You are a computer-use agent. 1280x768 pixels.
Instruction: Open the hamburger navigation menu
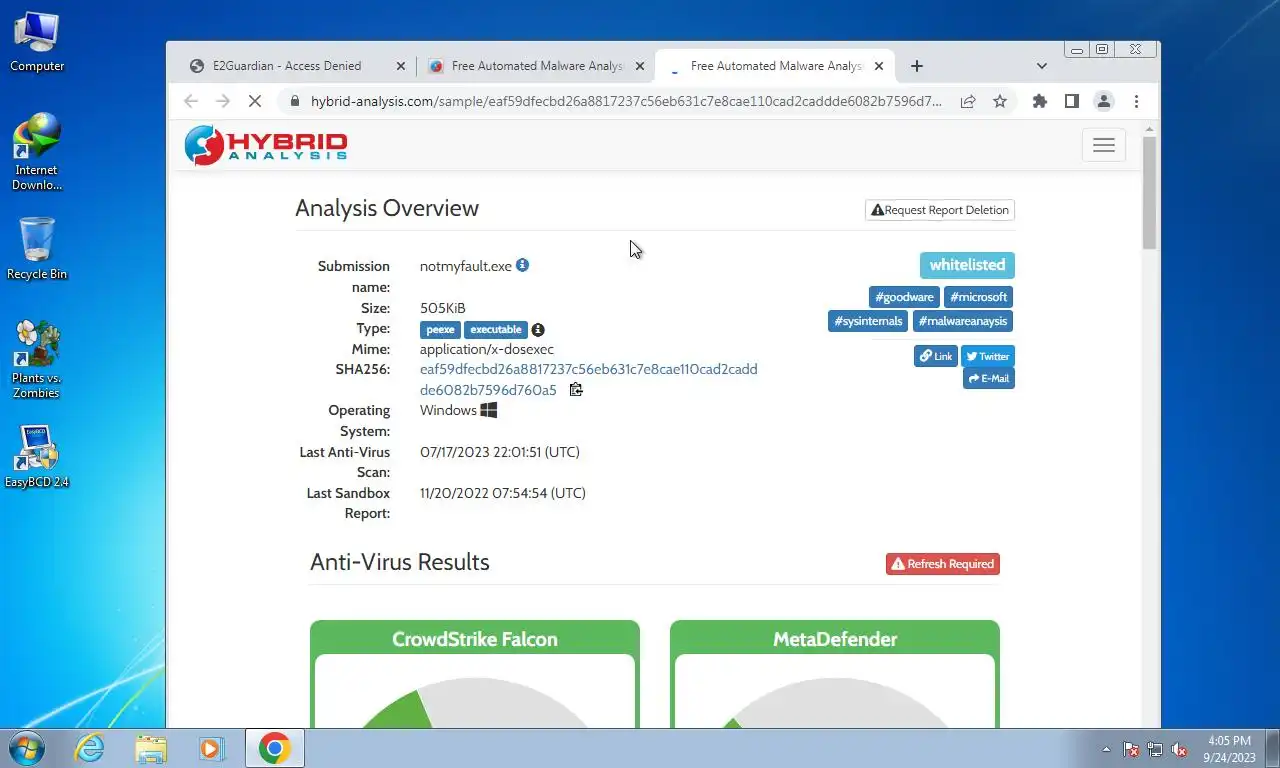(1104, 145)
